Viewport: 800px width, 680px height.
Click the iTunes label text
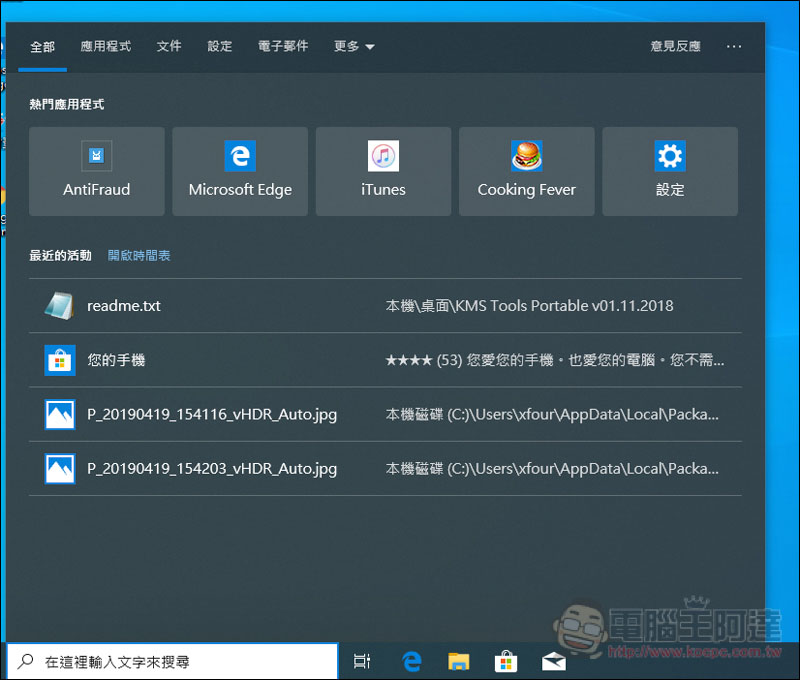tap(383, 190)
